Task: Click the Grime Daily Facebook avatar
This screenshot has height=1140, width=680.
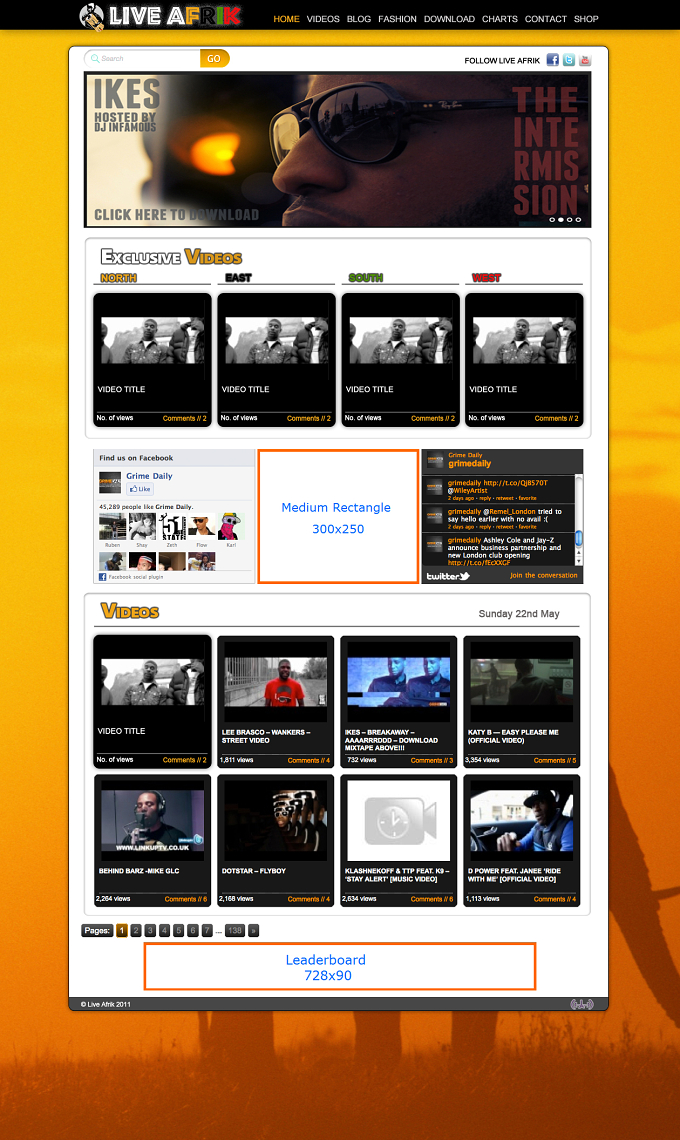Action: tap(110, 483)
